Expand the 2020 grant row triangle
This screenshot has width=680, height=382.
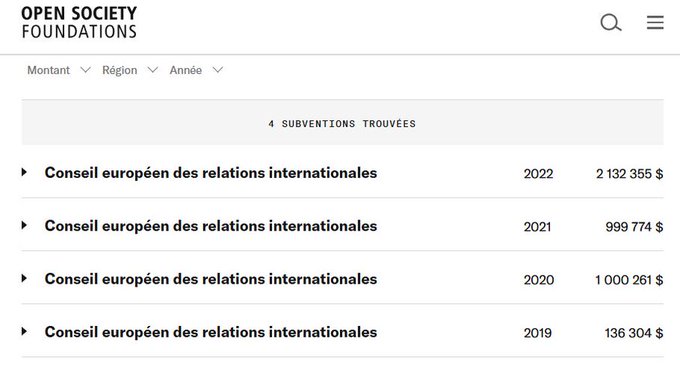[x=24, y=278]
